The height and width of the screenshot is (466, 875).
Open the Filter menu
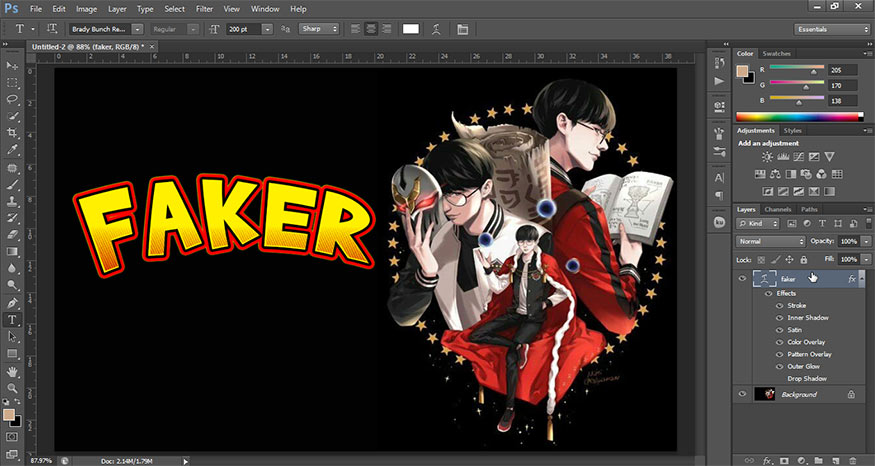(204, 9)
